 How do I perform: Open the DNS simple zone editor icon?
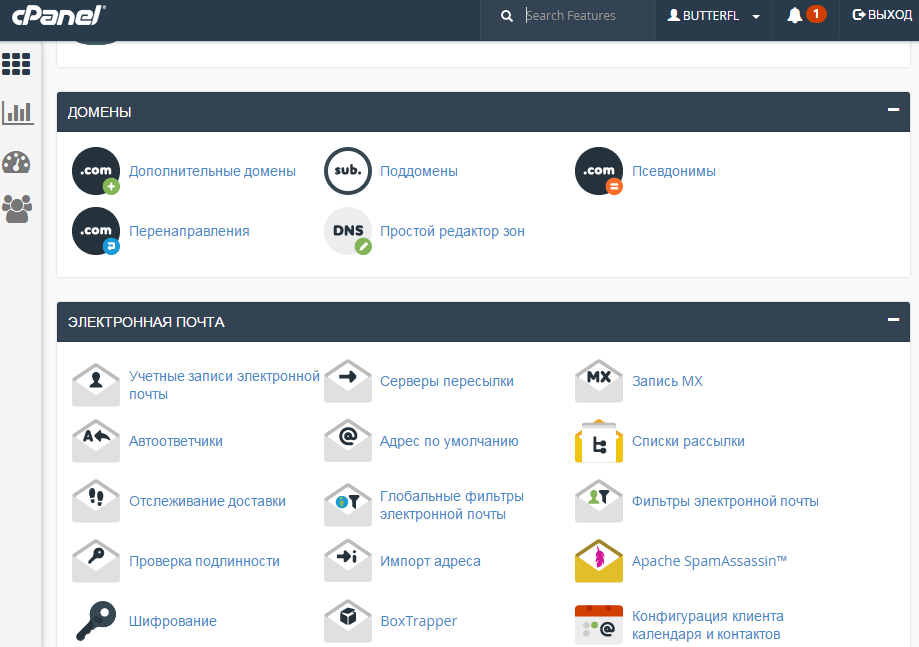click(x=348, y=231)
